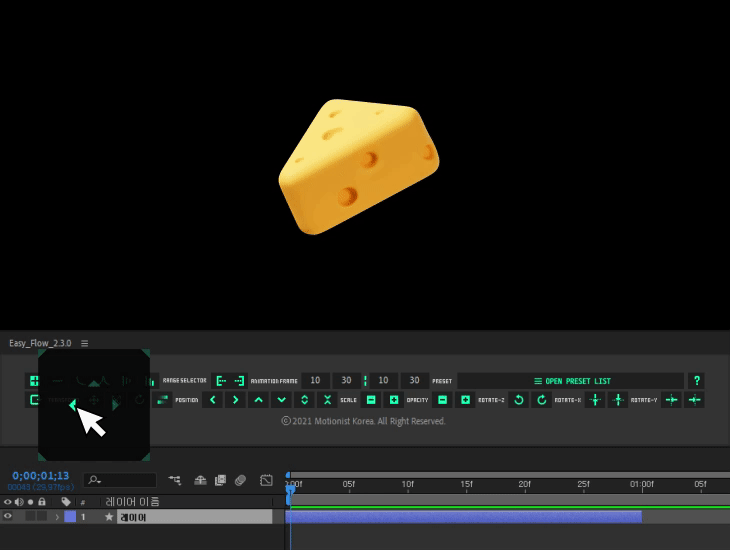Click the first Rotate-Y icon after its label
Image resolution: width=730 pixels, height=550 pixels.
point(671,400)
